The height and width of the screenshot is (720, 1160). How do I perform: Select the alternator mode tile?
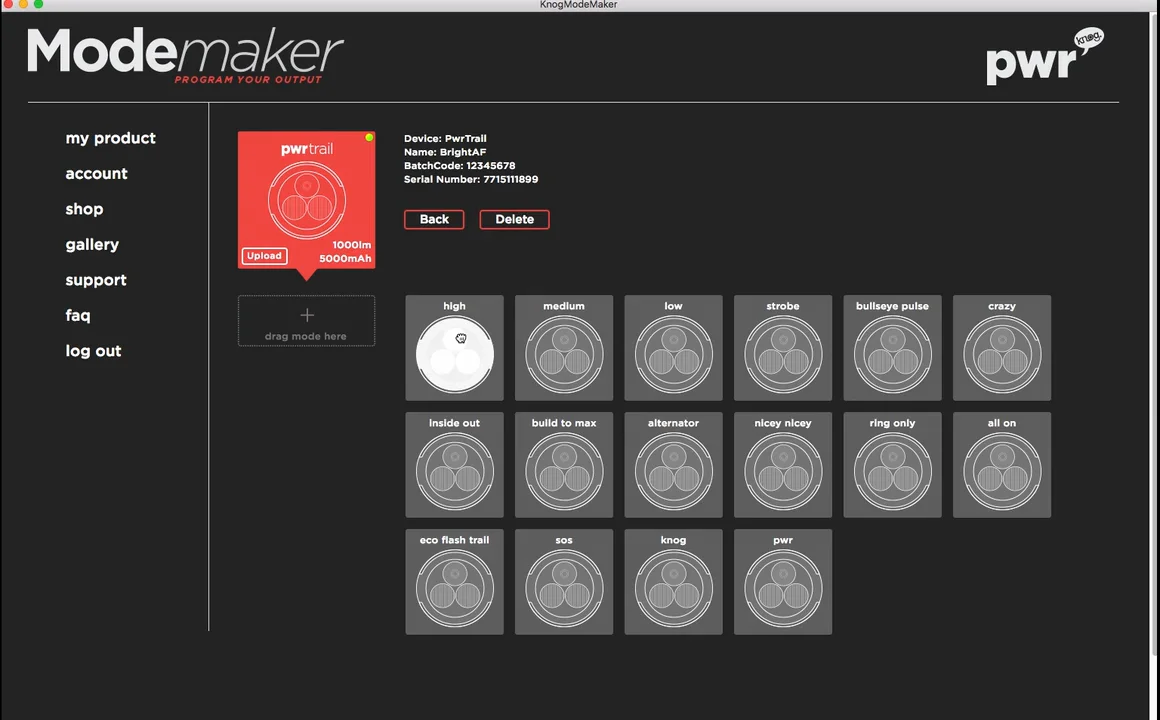pos(673,465)
